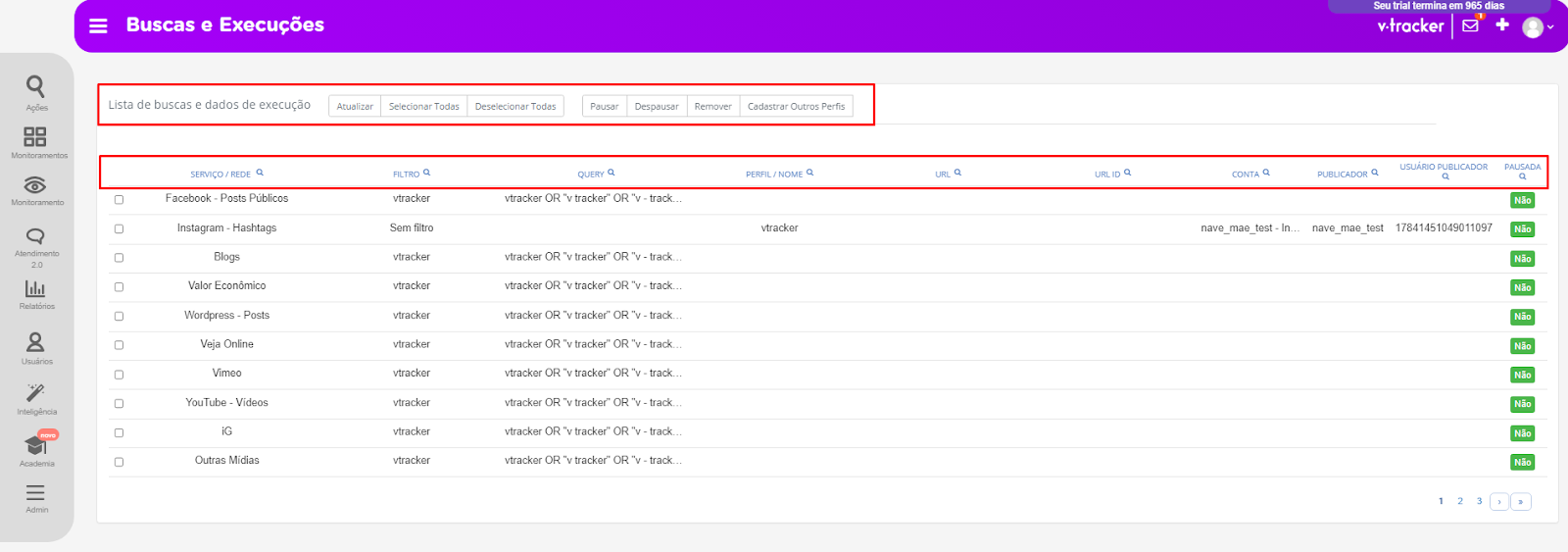Go to page 2 of results
This screenshot has height=552, width=1568.
tap(1460, 501)
